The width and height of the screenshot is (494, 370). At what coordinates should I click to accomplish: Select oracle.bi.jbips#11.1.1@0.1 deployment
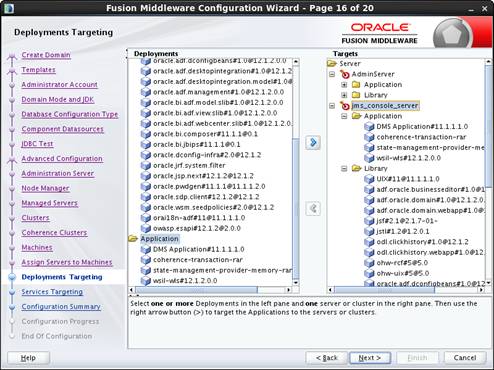pyautogui.click(x=196, y=144)
